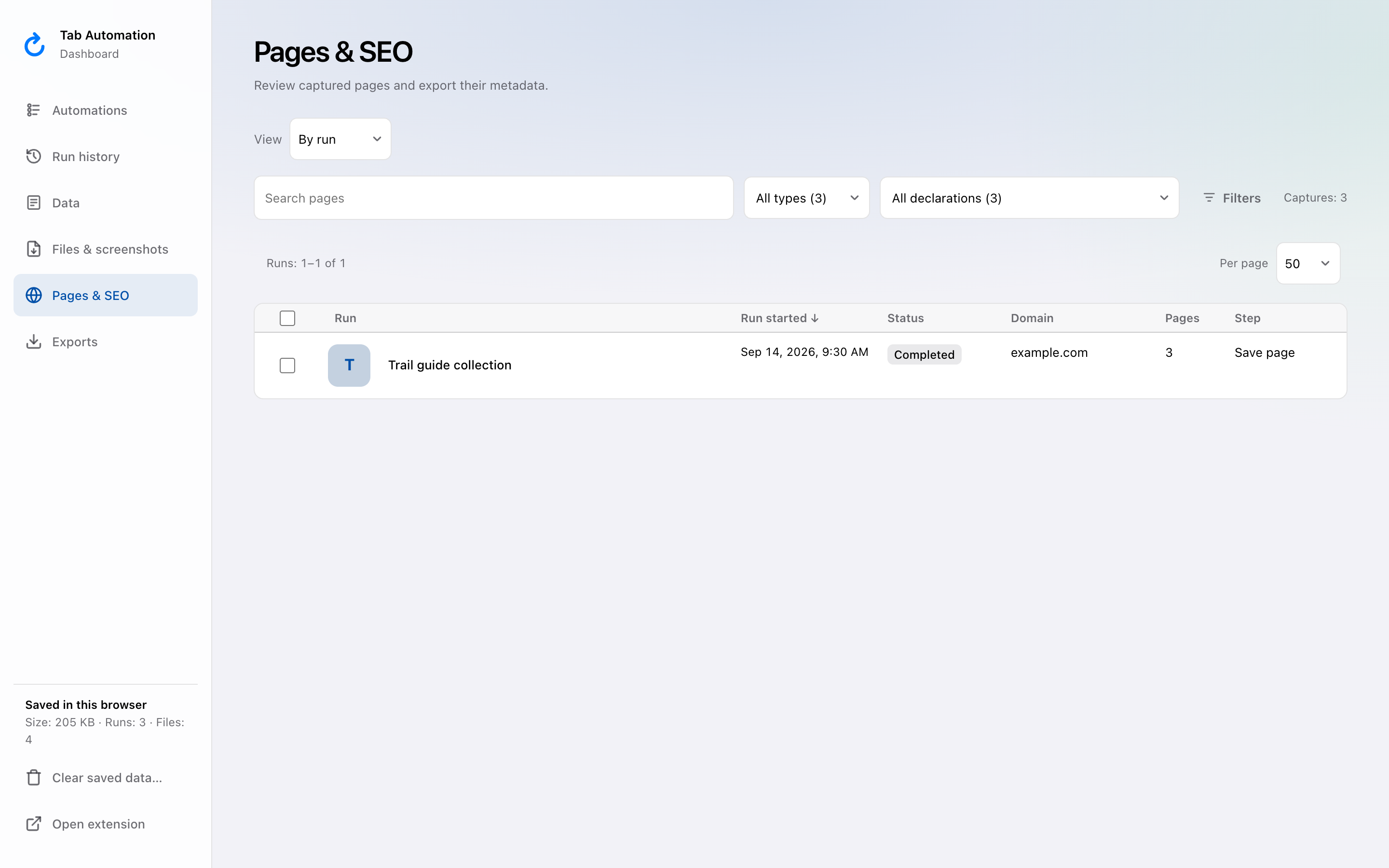Click the Dashboard subtitle under Tab Automation
This screenshot has height=868, width=1389.
[89, 54]
